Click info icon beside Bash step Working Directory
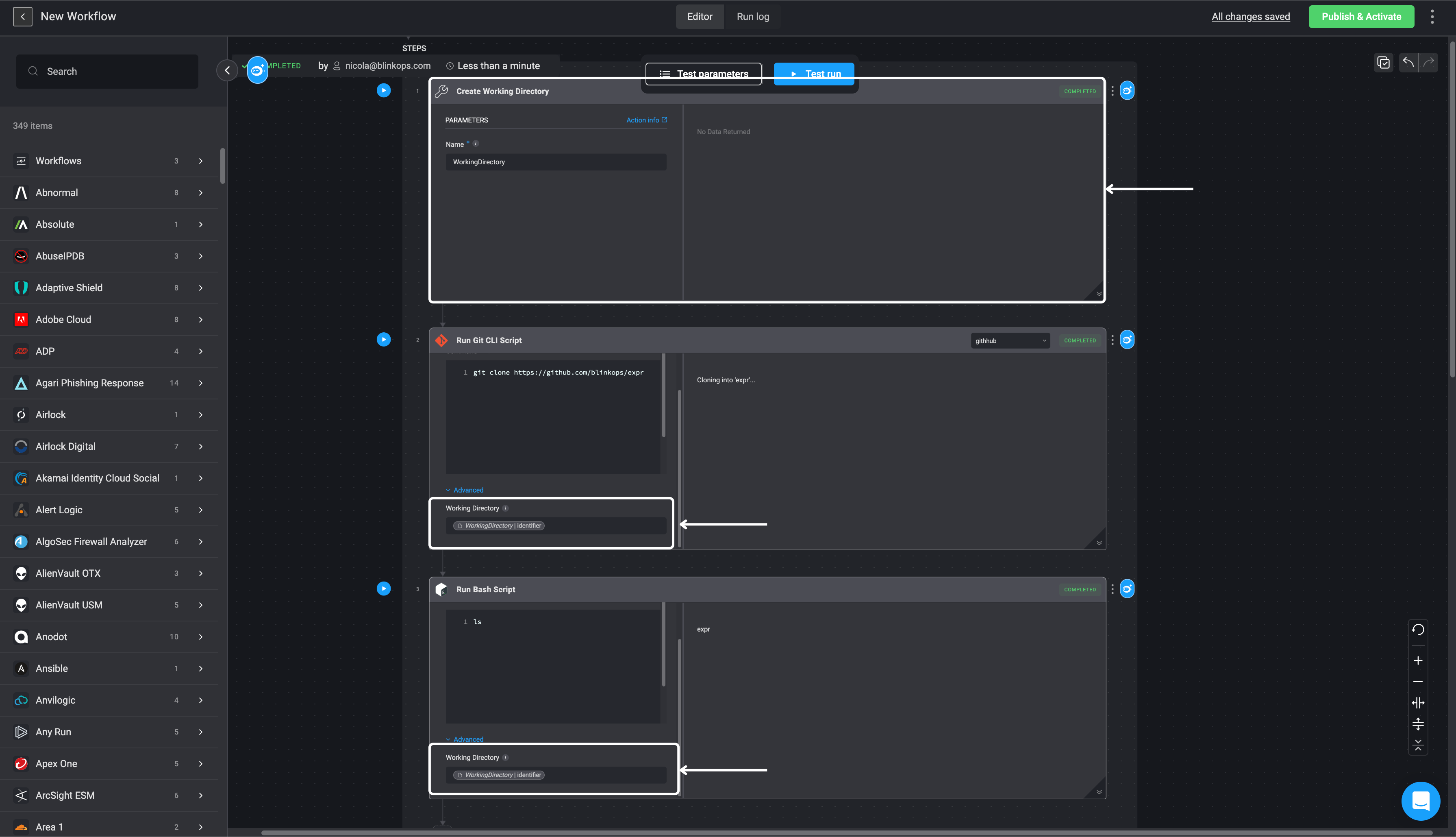This screenshot has height=837, width=1456. 505,757
